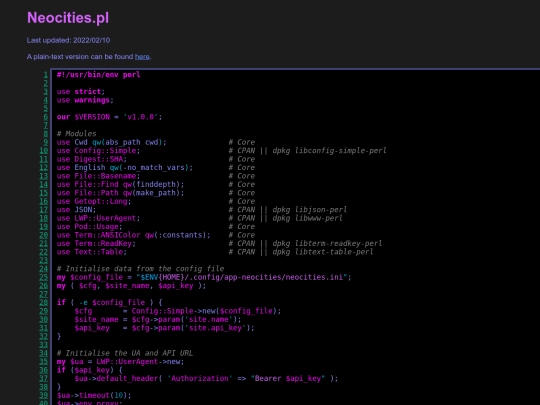This screenshot has height=405, width=540.
Task: Click 'use LWP::UserAgent;' statement
Action: coord(98,218)
